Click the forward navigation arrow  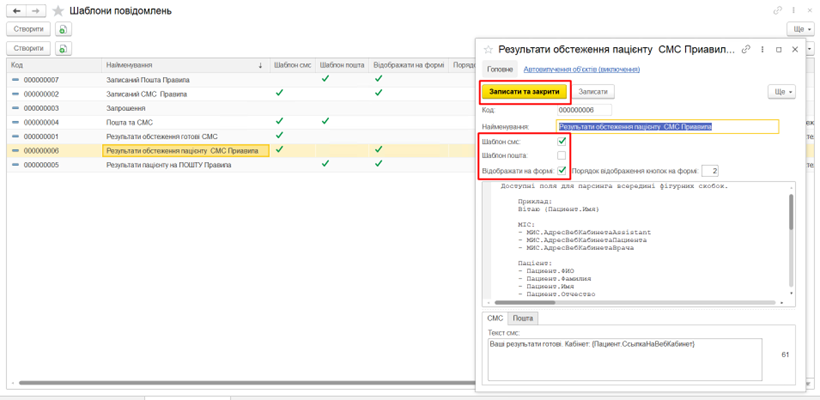[36, 11]
